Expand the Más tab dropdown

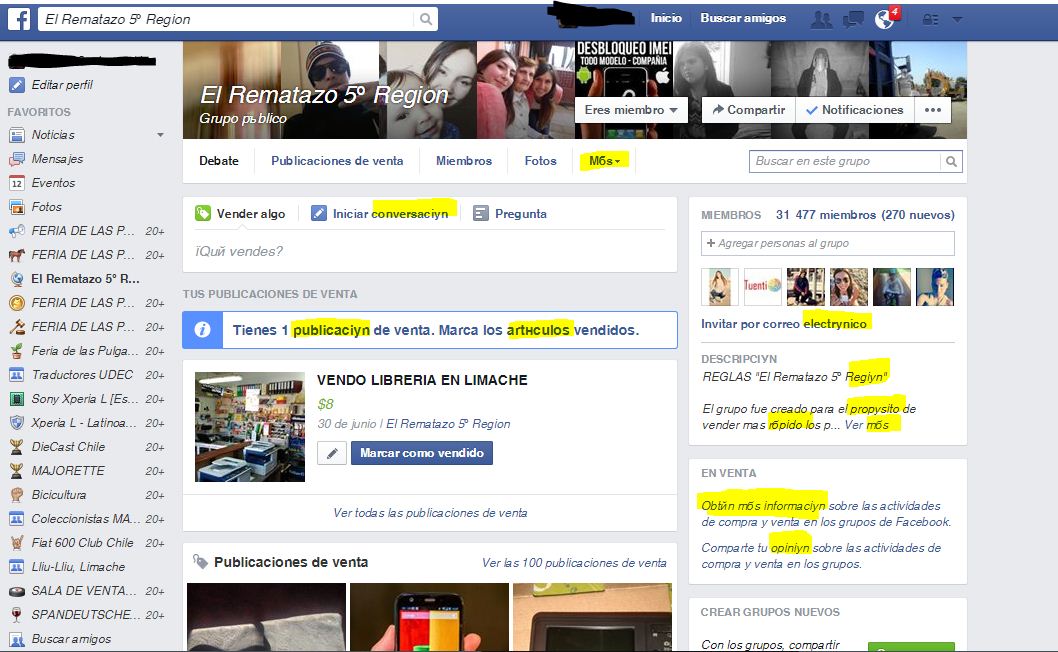[604, 161]
